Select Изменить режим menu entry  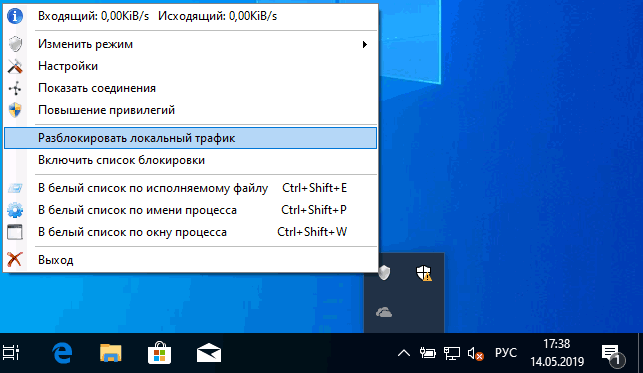pos(190,44)
